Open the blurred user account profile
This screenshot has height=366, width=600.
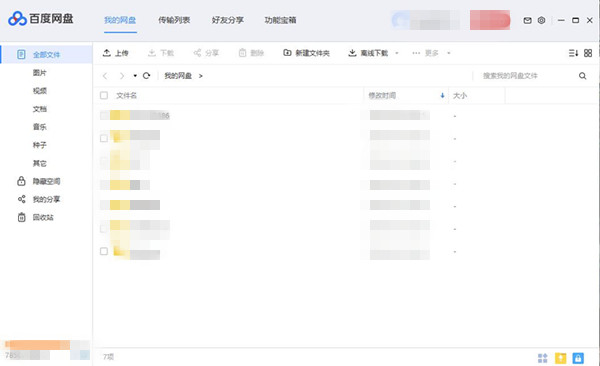[426, 20]
